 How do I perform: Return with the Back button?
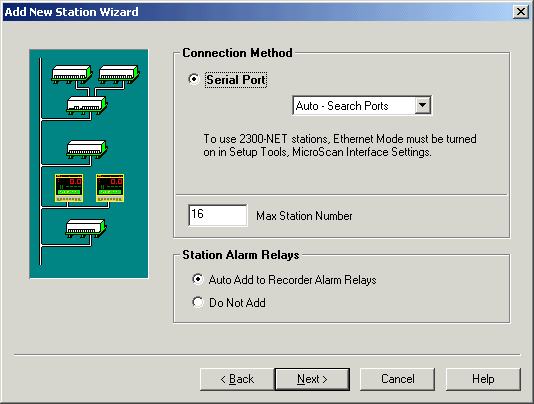coord(237,379)
